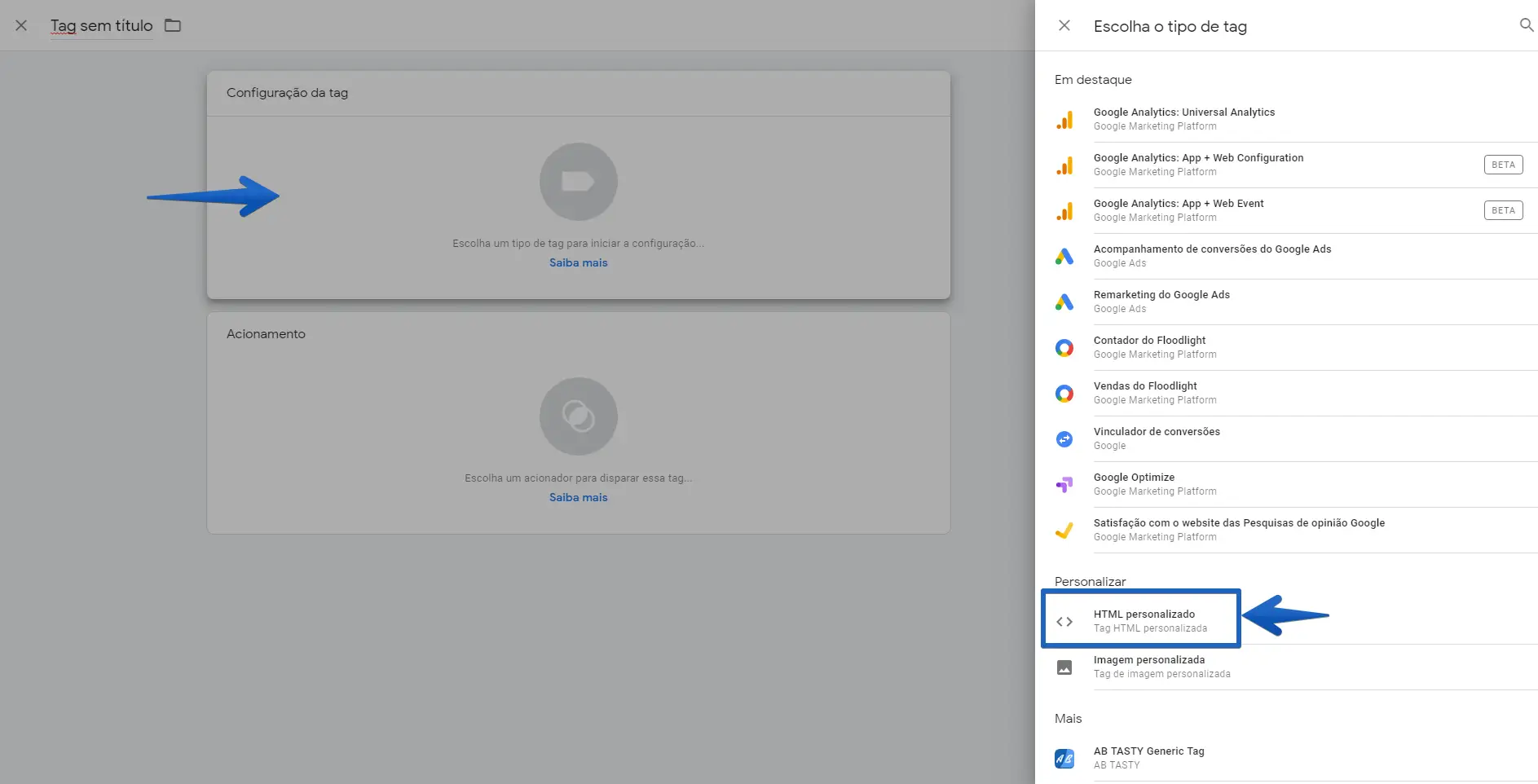Screen dimensions: 1538x784
Task: Click the Google Optimize icon
Action: click(1064, 485)
